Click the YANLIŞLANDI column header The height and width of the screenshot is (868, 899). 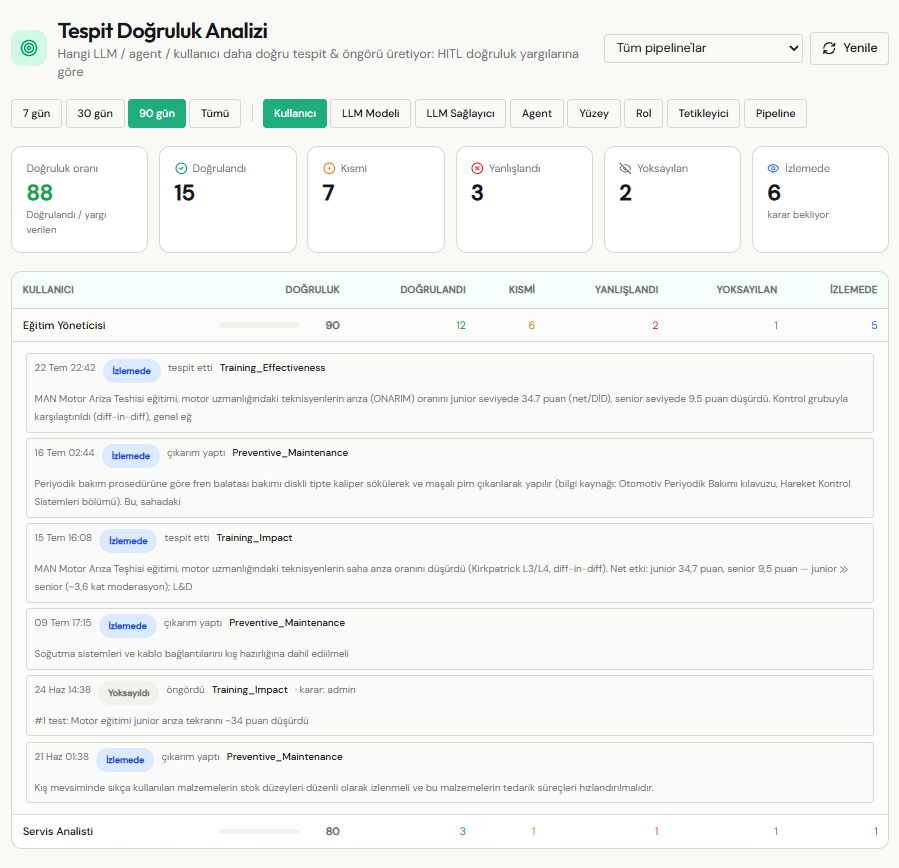pos(626,290)
